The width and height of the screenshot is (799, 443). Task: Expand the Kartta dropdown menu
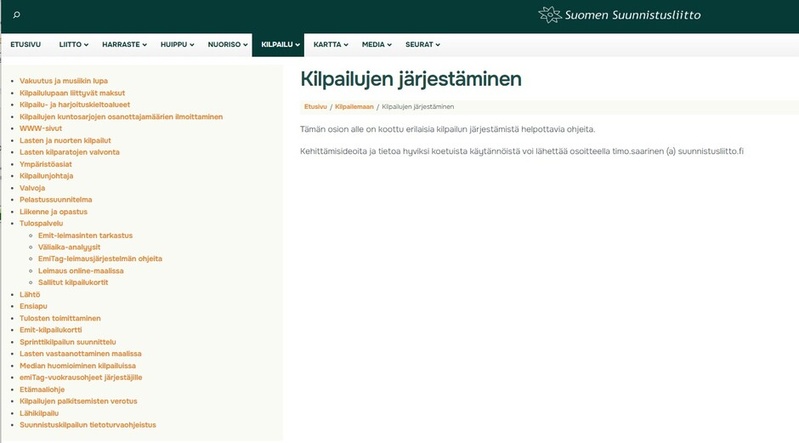330,45
